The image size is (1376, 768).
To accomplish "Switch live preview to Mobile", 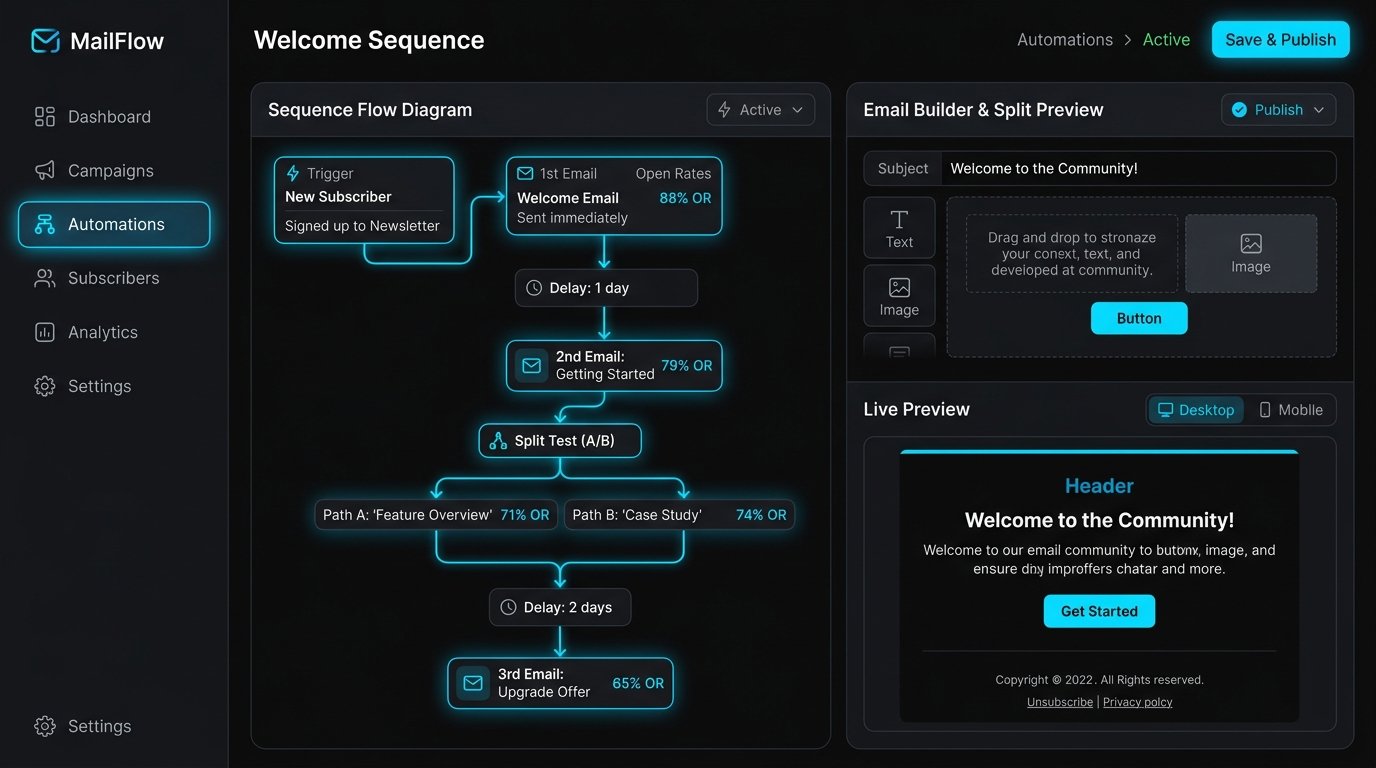I will (x=1290, y=410).
